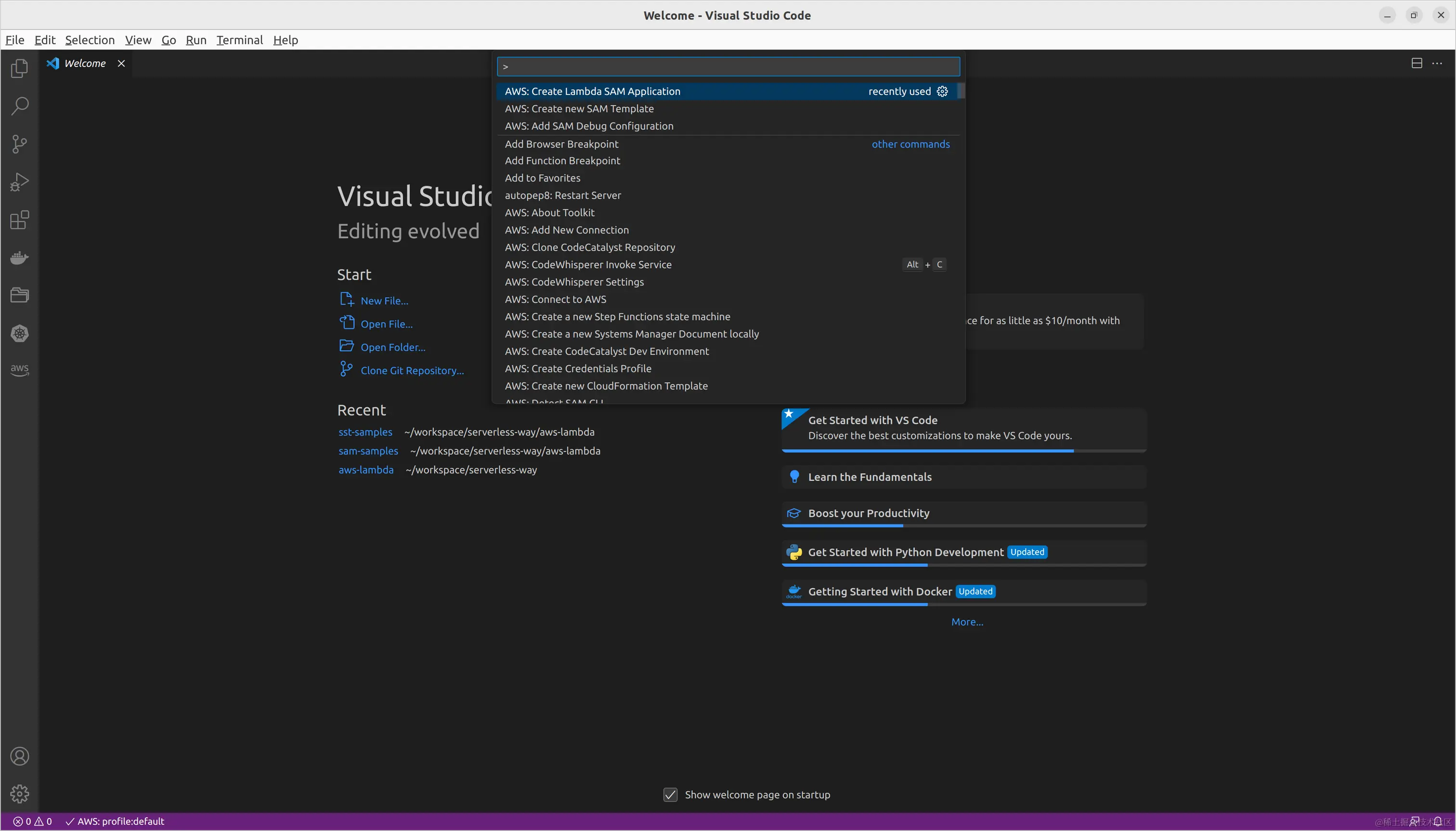Open the sam-samples recent folder

(x=368, y=451)
